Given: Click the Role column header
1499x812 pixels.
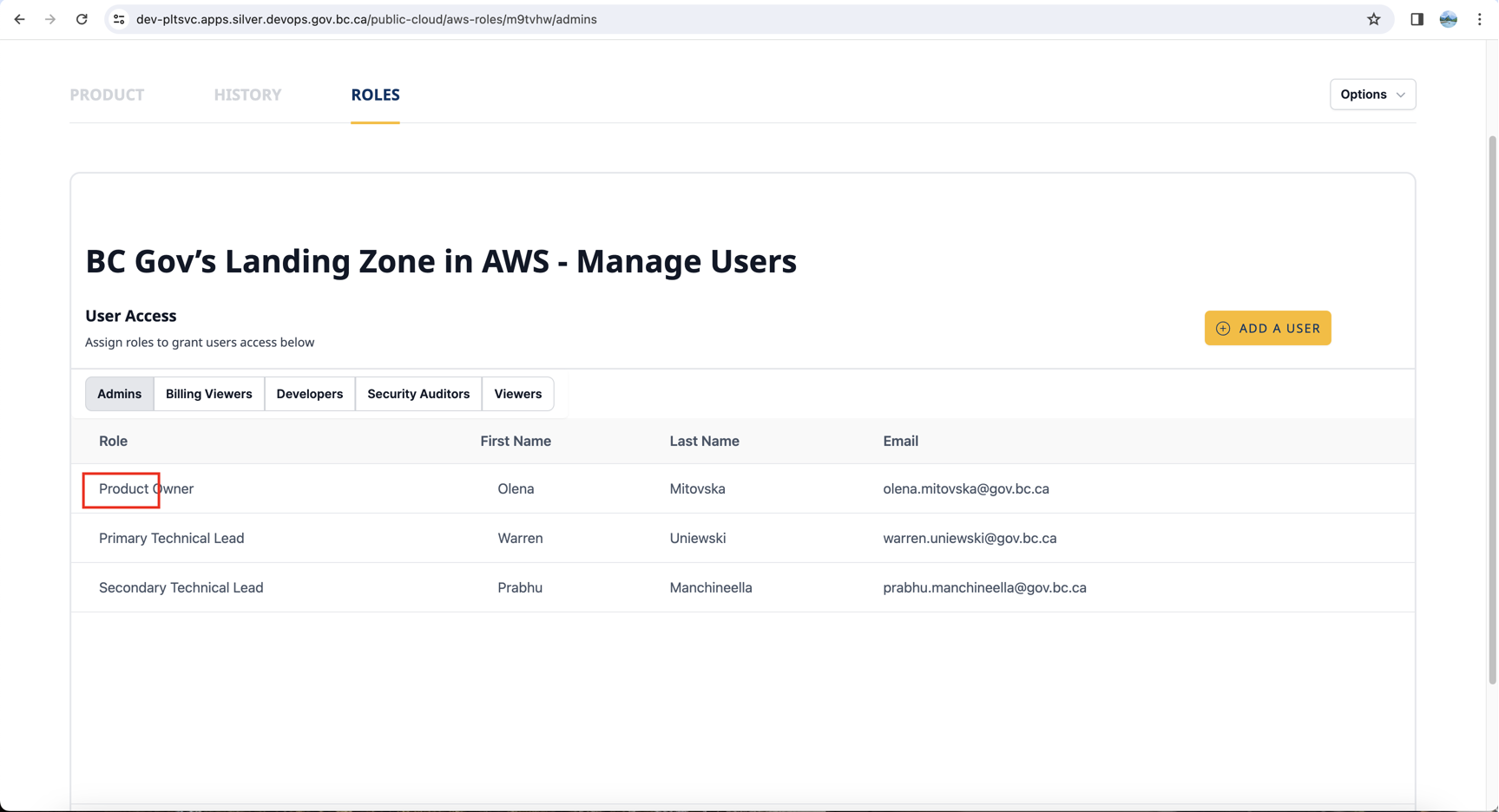Looking at the screenshot, I should (x=113, y=441).
